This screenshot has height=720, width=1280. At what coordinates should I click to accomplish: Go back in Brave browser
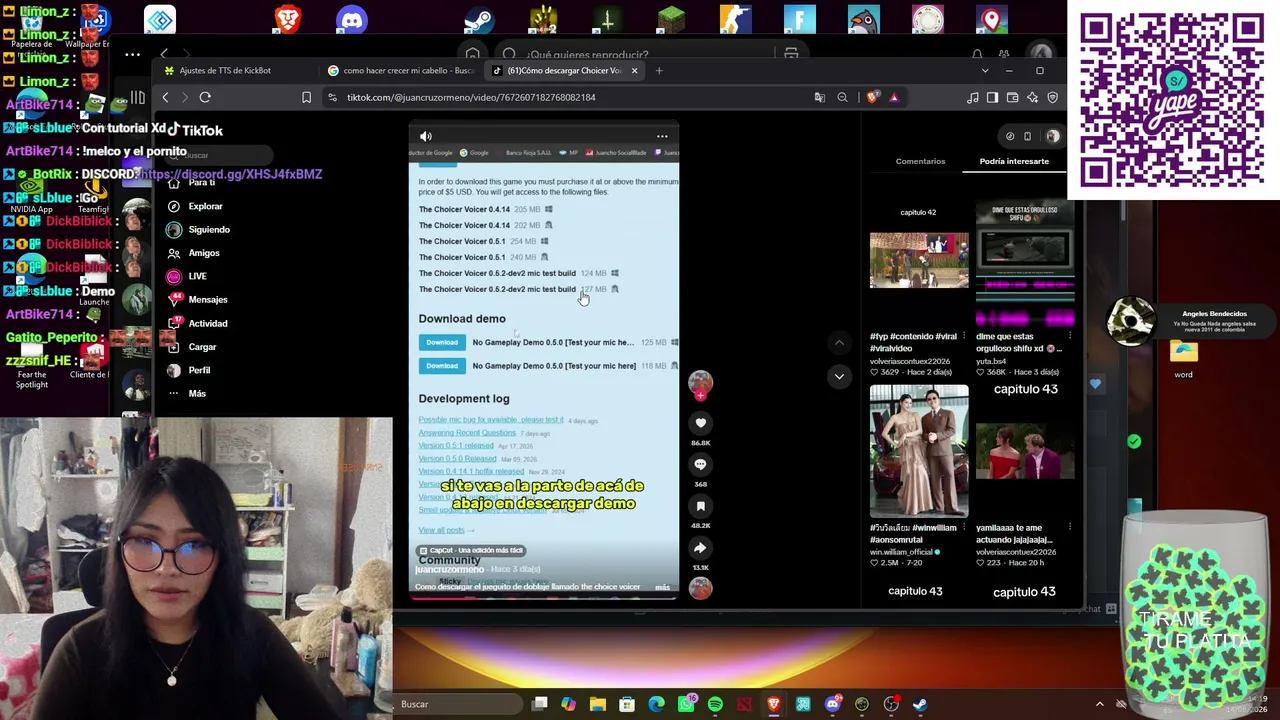pos(166,97)
